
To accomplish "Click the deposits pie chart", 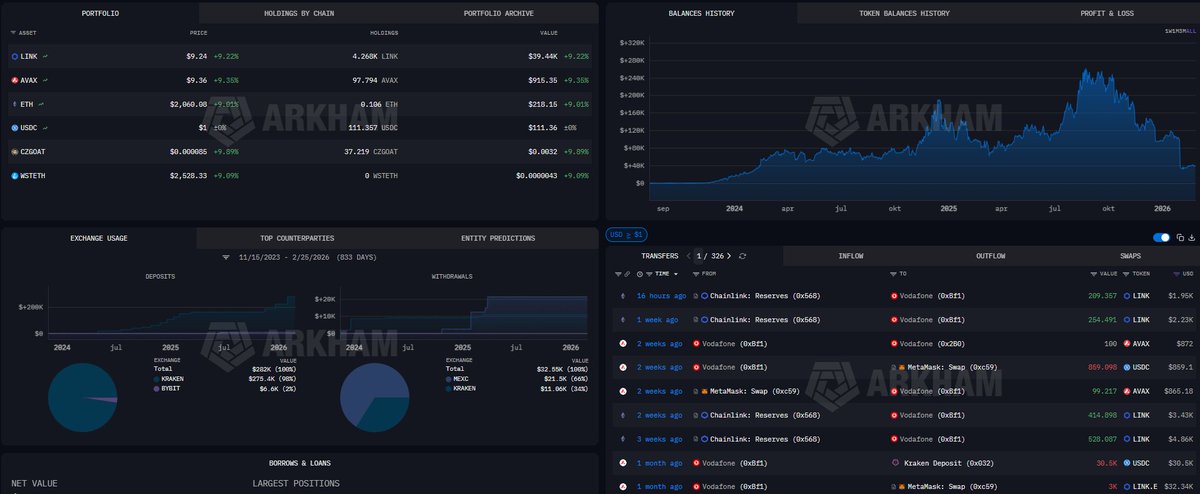I will tap(82, 397).
